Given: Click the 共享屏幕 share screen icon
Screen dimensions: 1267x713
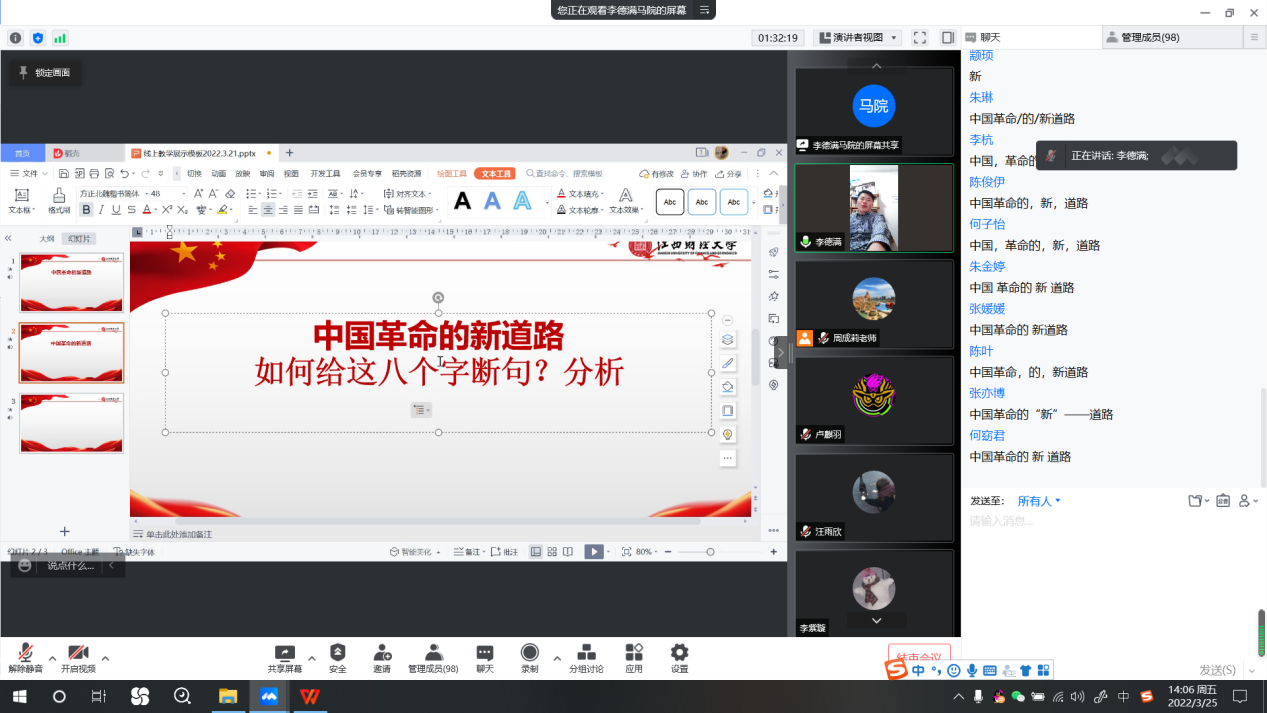Looking at the screenshot, I should 285,654.
